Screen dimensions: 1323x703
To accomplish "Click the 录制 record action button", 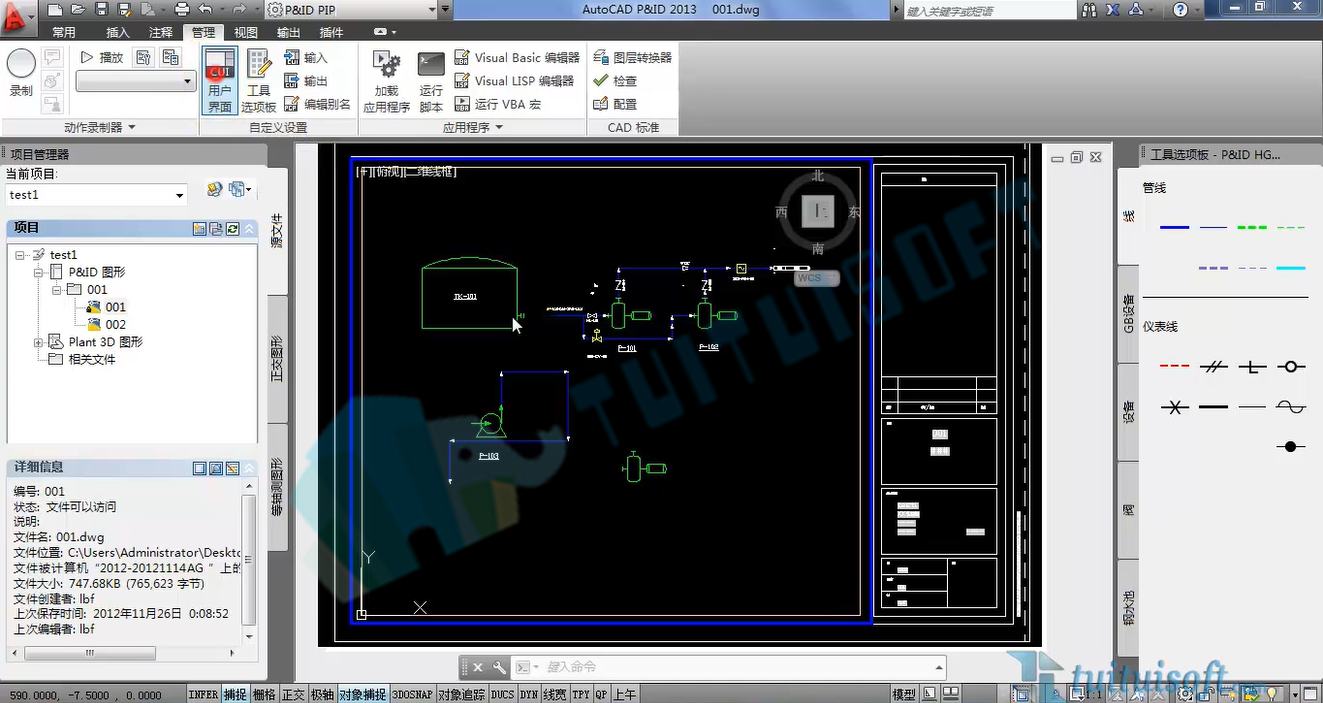I will pyautogui.click(x=21, y=74).
